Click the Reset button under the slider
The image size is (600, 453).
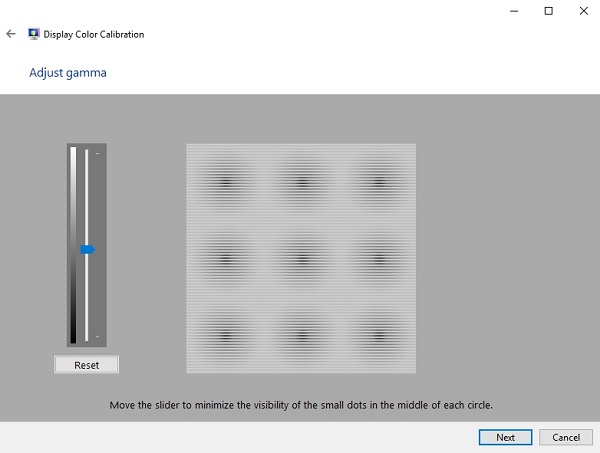coord(86,365)
